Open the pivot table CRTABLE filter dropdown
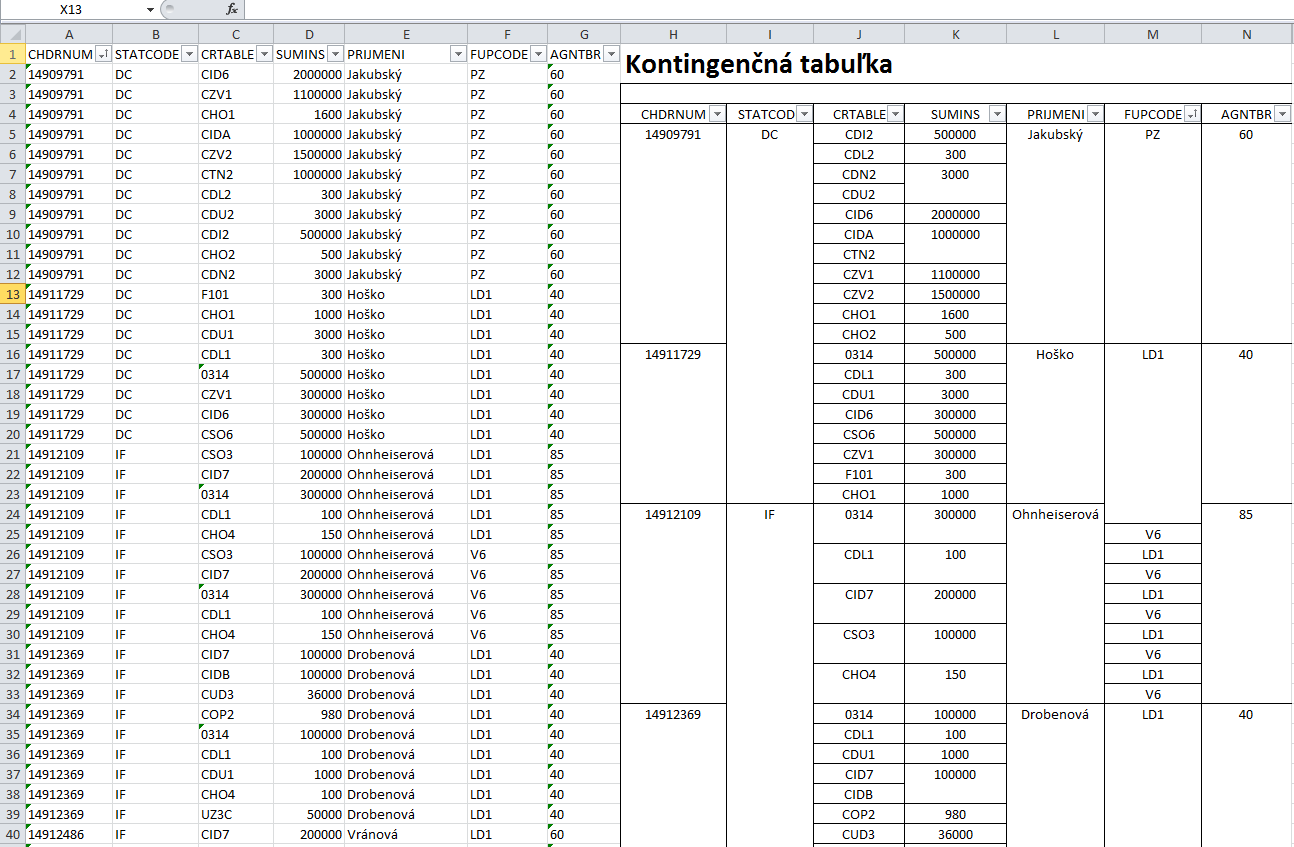Screen dimensions: 1294x847 pyautogui.click(x=895, y=114)
